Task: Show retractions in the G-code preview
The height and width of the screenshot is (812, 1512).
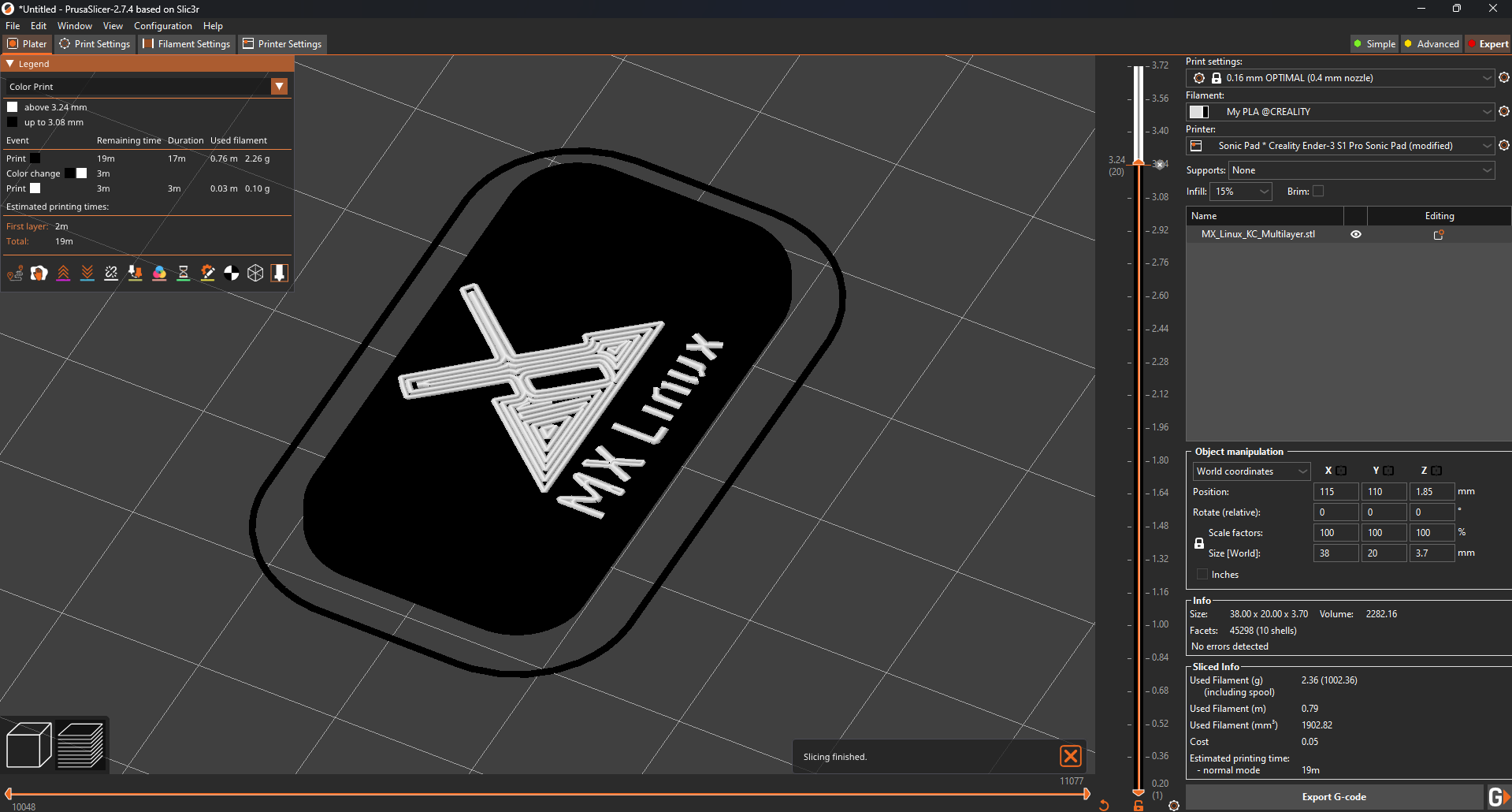Action: (63, 273)
